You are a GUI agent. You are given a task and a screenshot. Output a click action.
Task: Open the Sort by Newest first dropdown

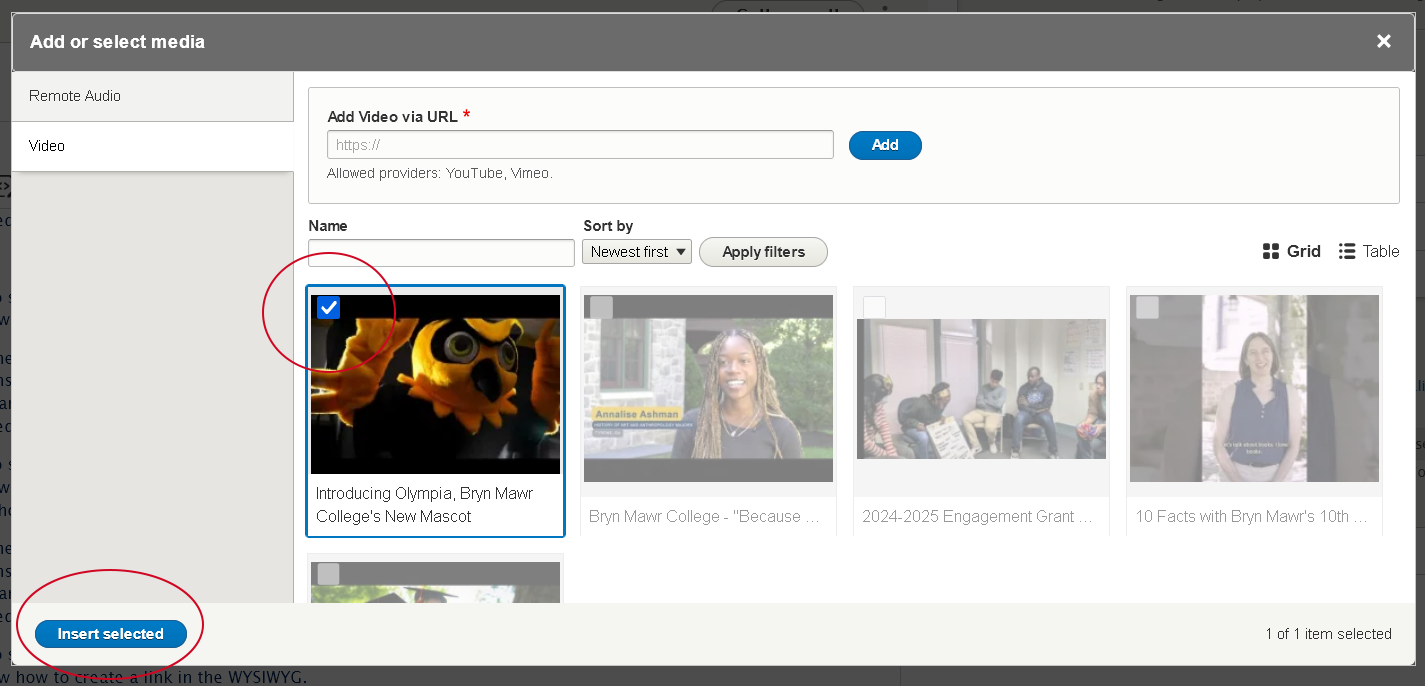tap(637, 252)
